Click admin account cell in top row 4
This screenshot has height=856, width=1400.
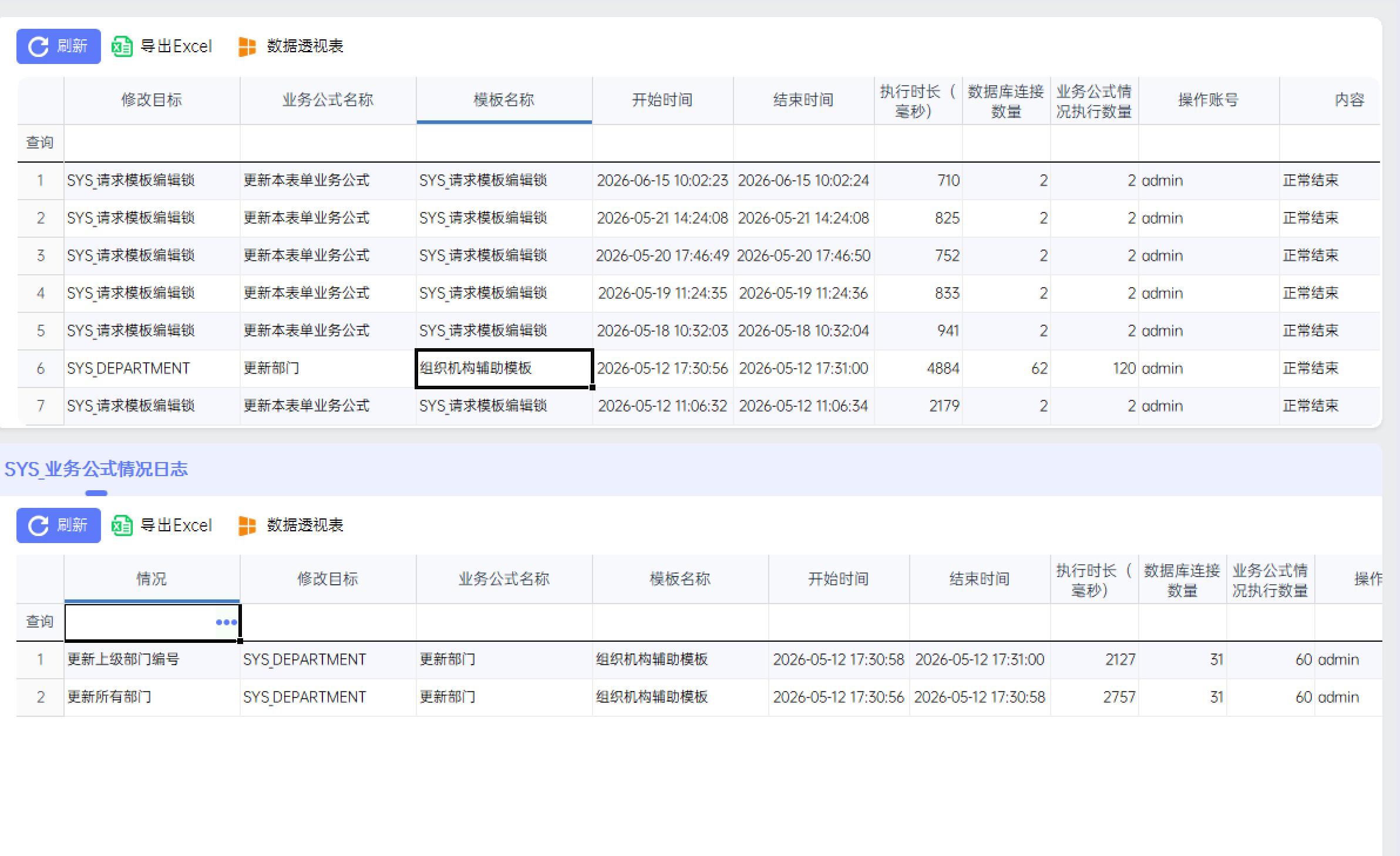tap(1209, 294)
